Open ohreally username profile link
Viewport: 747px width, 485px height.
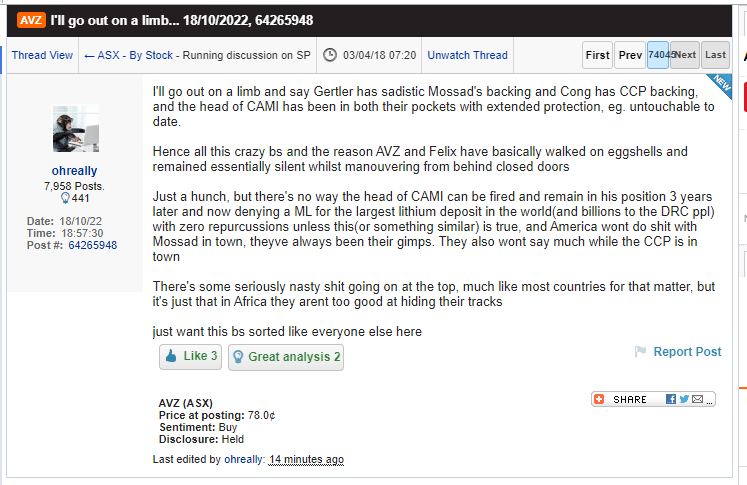(75, 171)
